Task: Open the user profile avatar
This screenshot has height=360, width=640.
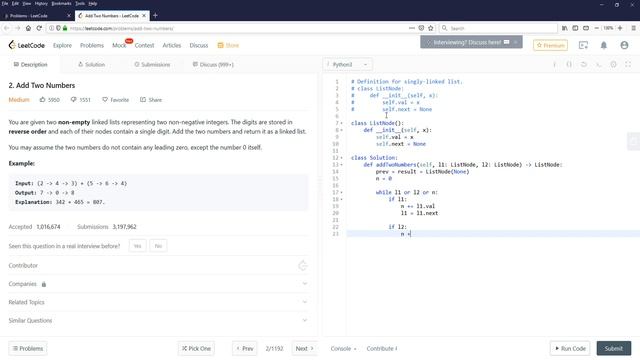Action: click(624, 45)
